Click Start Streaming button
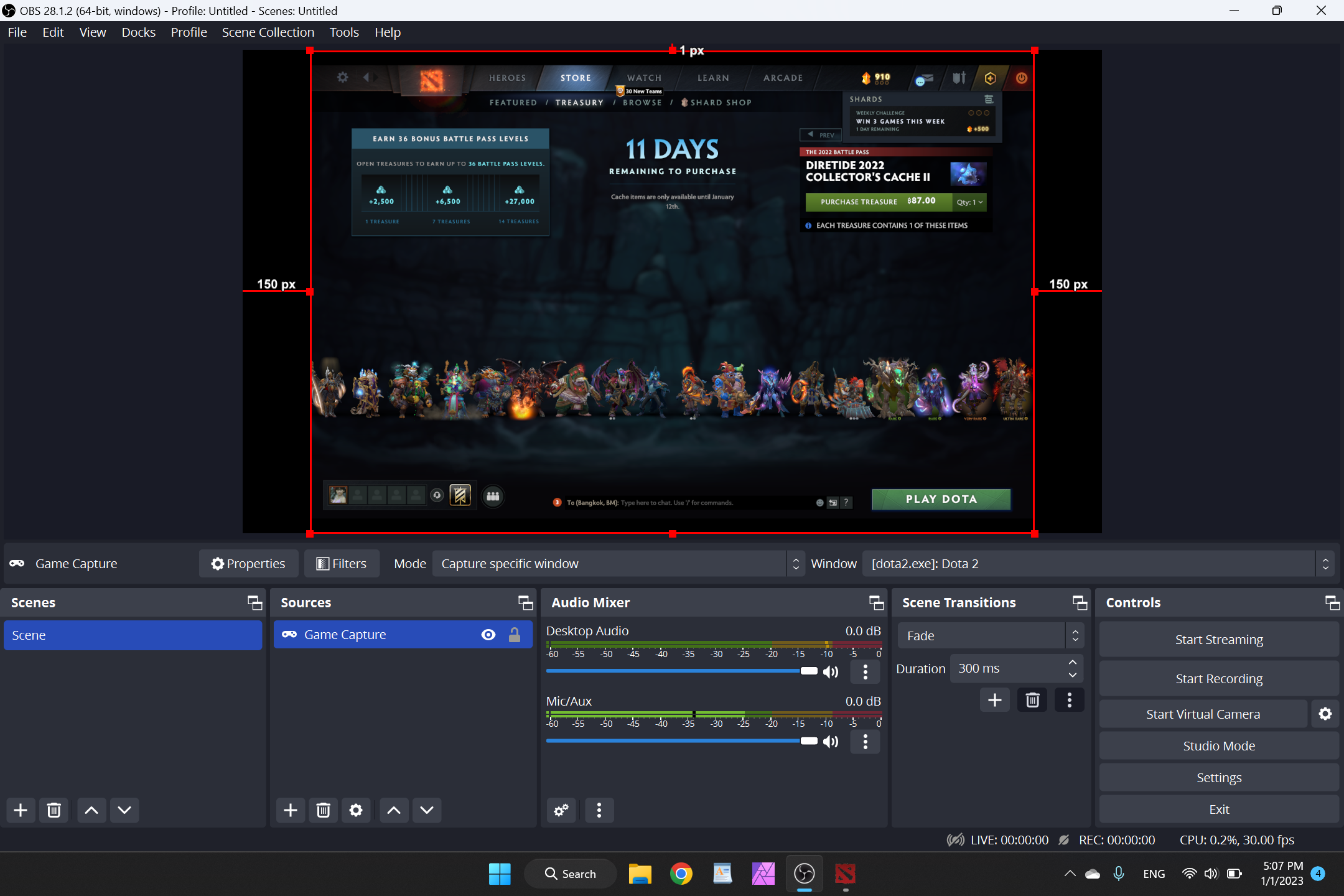 pos(1219,640)
